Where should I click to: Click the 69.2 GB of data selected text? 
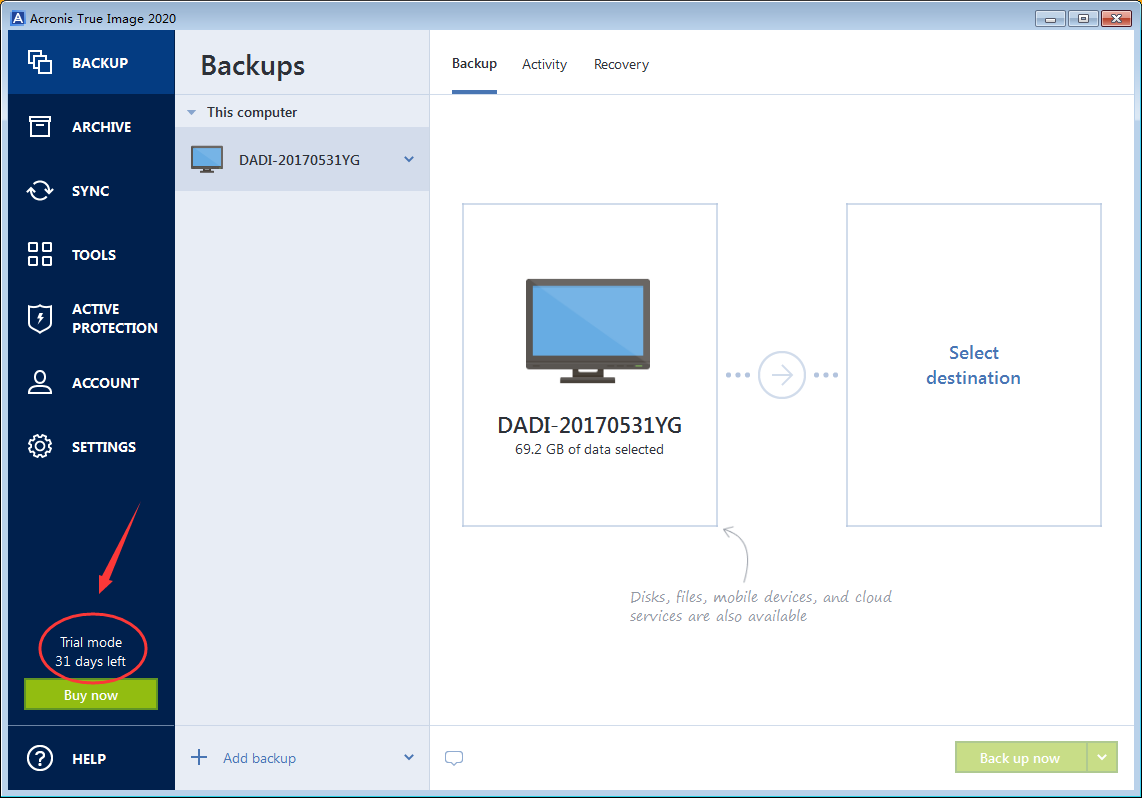(x=589, y=449)
